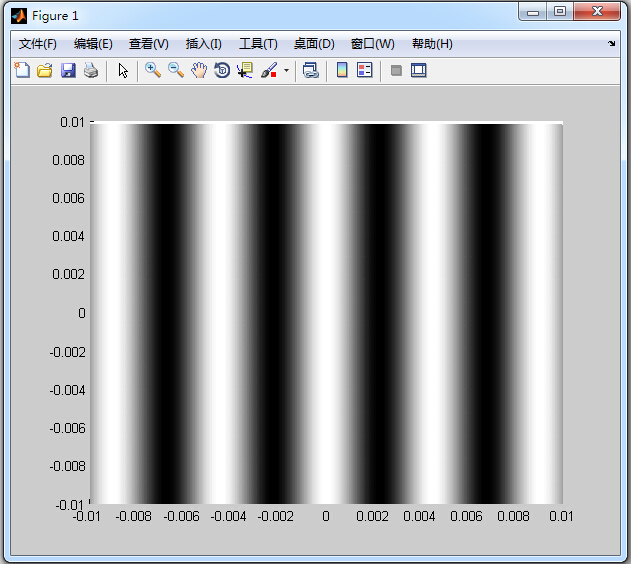631x564 pixels.
Task: Activate the Zoom Out magnifier tool
Action: 176,70
